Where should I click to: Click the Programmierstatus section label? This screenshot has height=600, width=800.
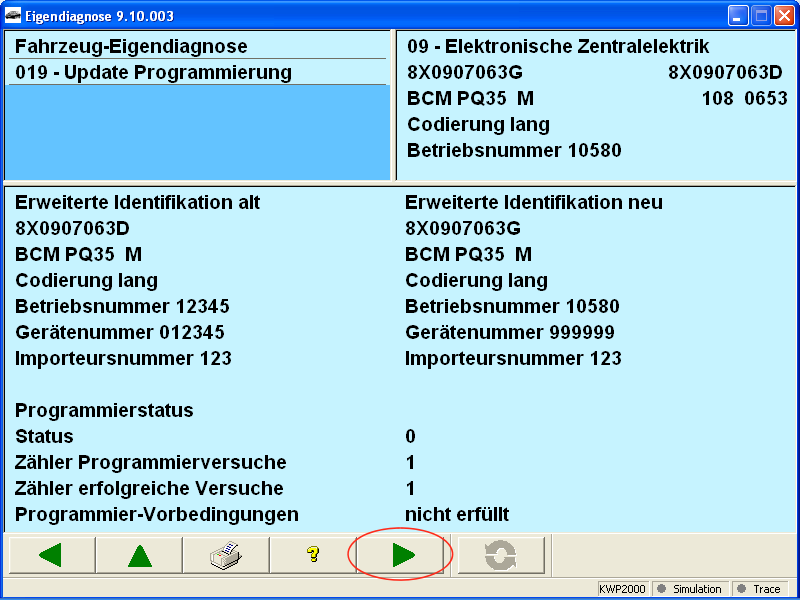[104, 411]
